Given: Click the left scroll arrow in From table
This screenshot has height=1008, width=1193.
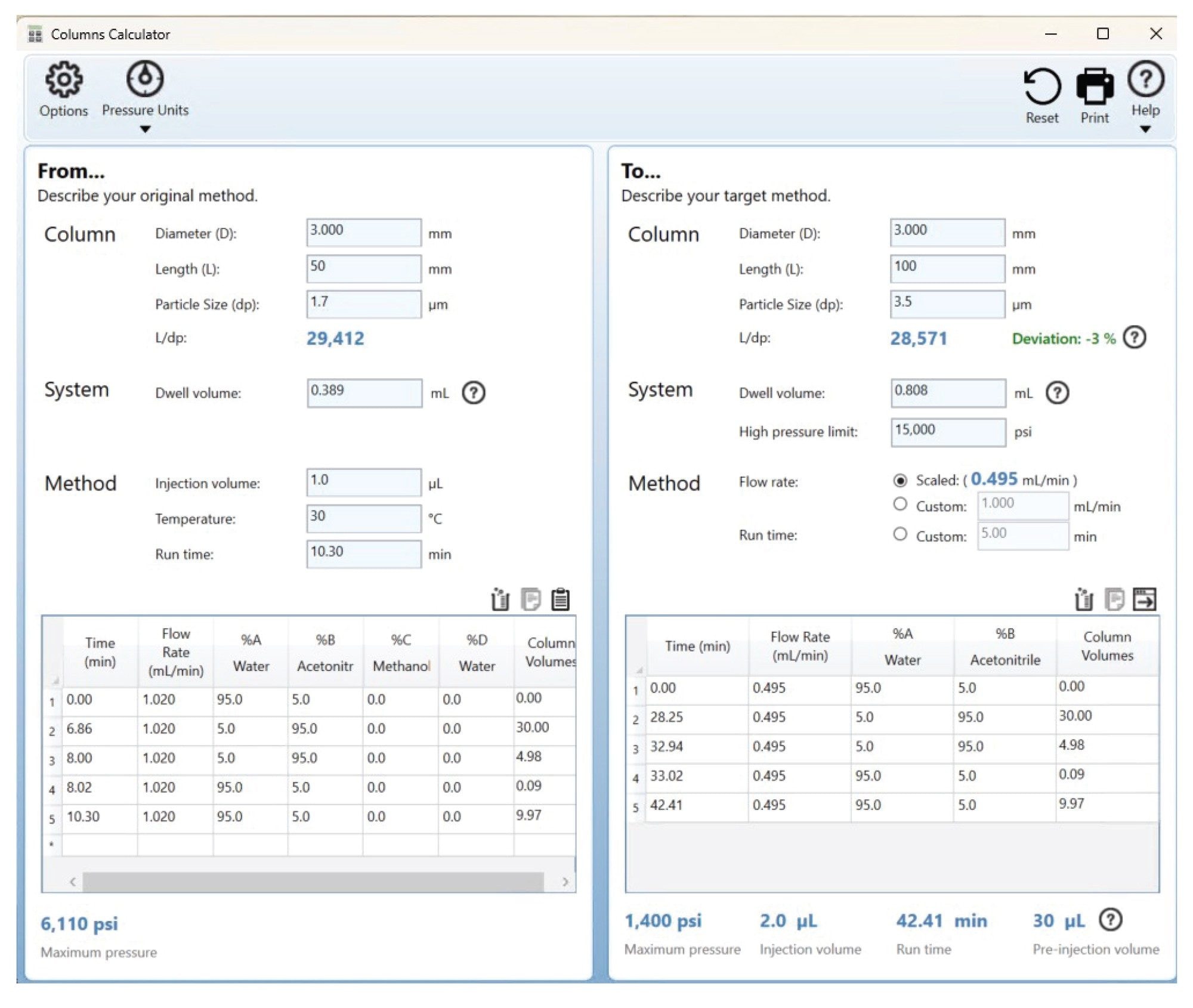Looking at the screenshot, I should coord(73,882).
